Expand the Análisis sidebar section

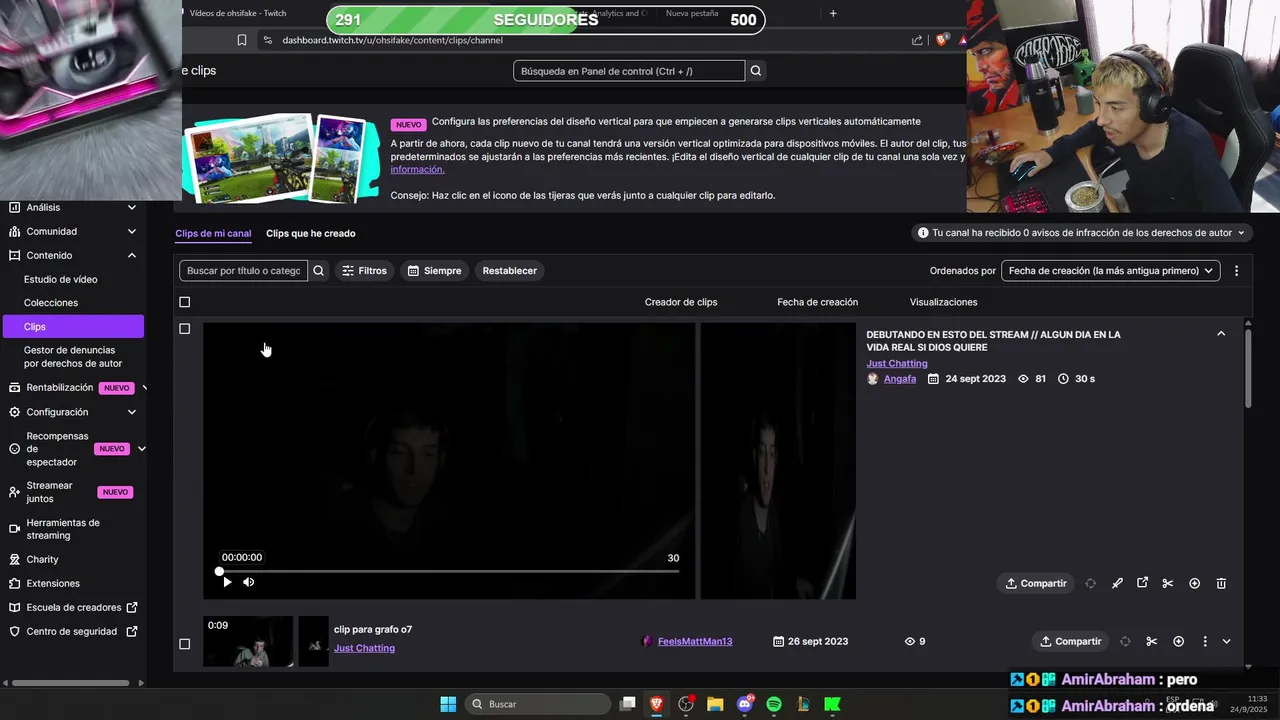coord(131,207)
